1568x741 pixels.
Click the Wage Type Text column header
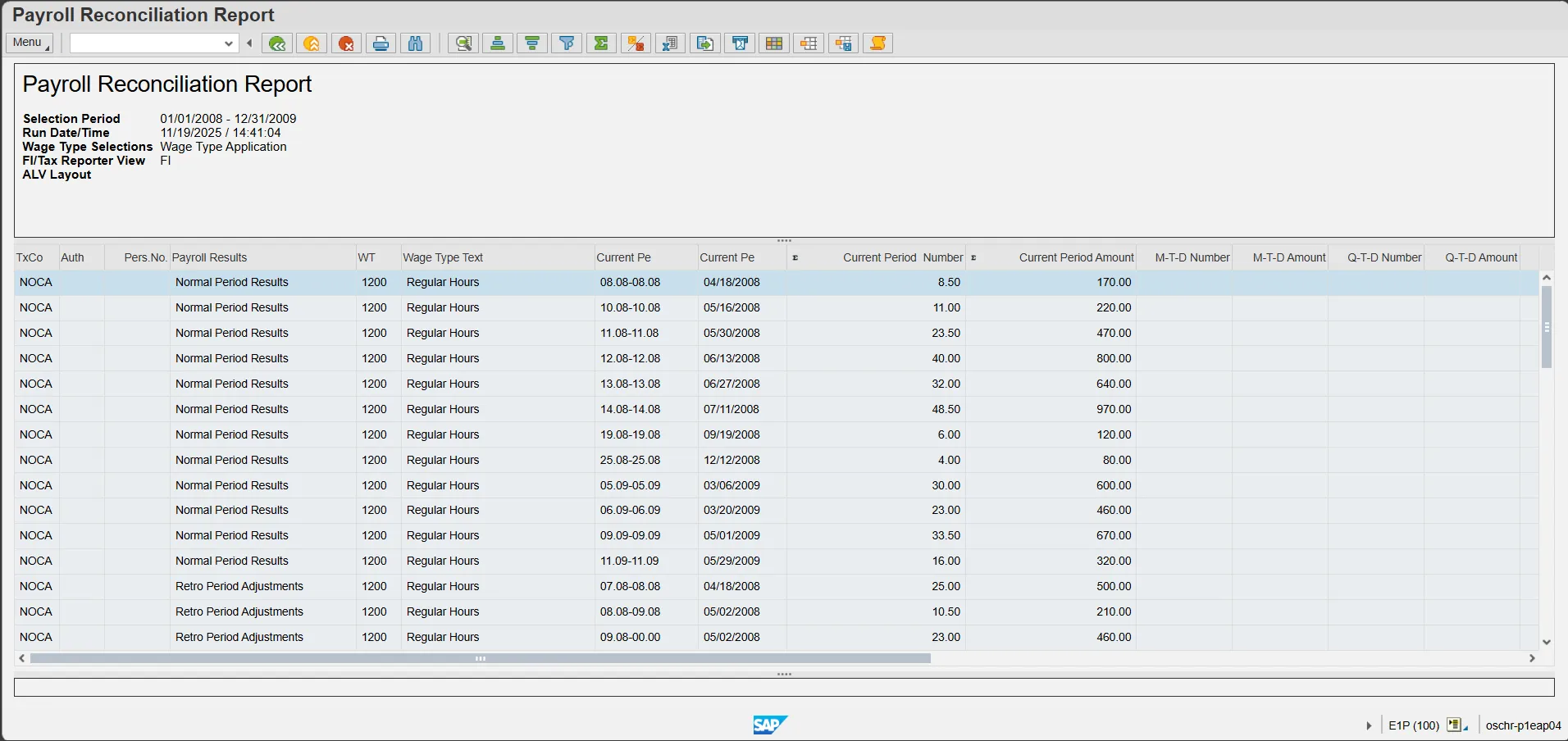443,257
